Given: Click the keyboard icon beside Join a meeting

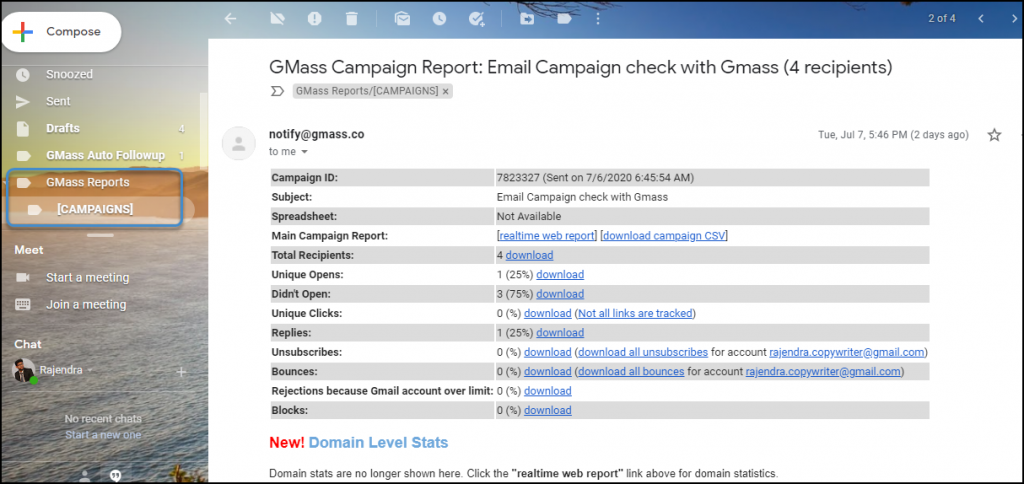Looking at the screenshot, I should pyautogui.click(x=23, y=304).
